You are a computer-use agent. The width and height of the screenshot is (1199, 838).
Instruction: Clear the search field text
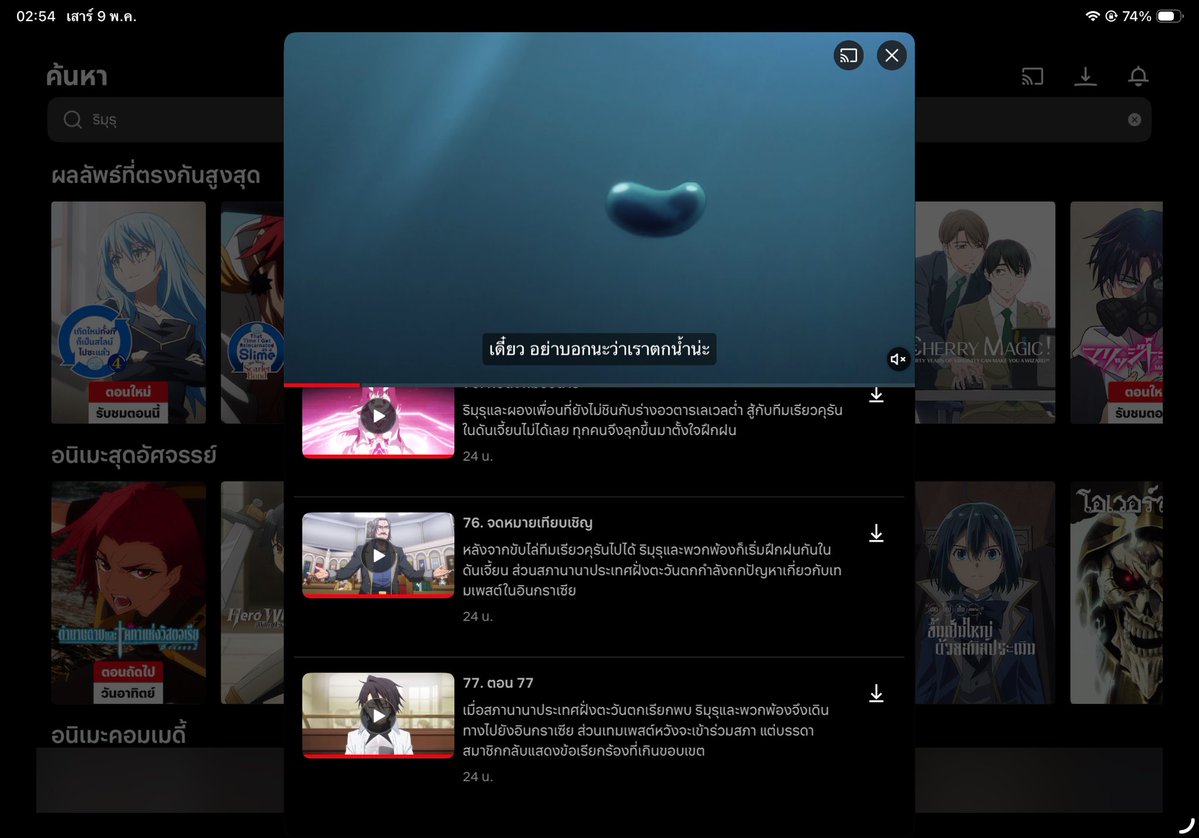pyautogui.click(x=1135, y=119)
